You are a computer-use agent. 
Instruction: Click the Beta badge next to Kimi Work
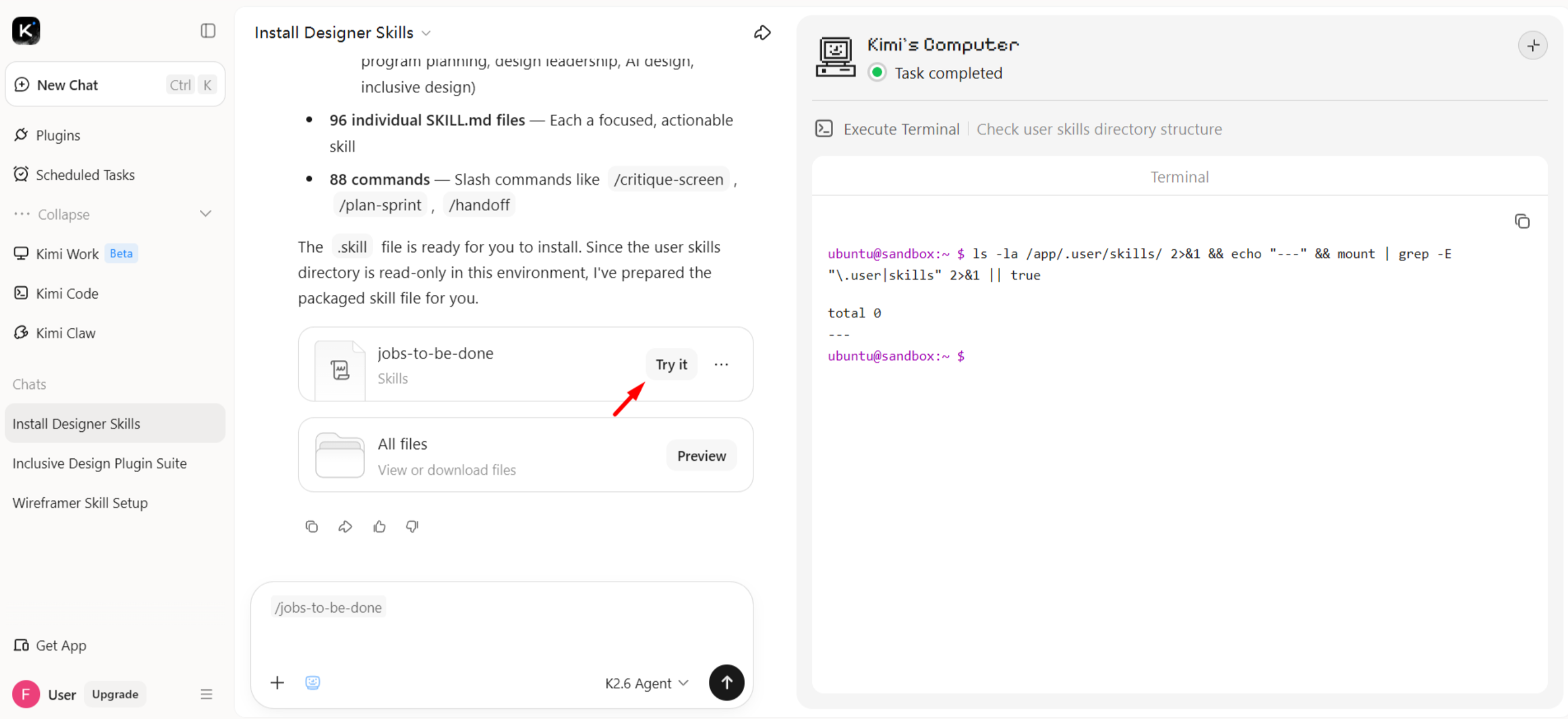(121, 253)
